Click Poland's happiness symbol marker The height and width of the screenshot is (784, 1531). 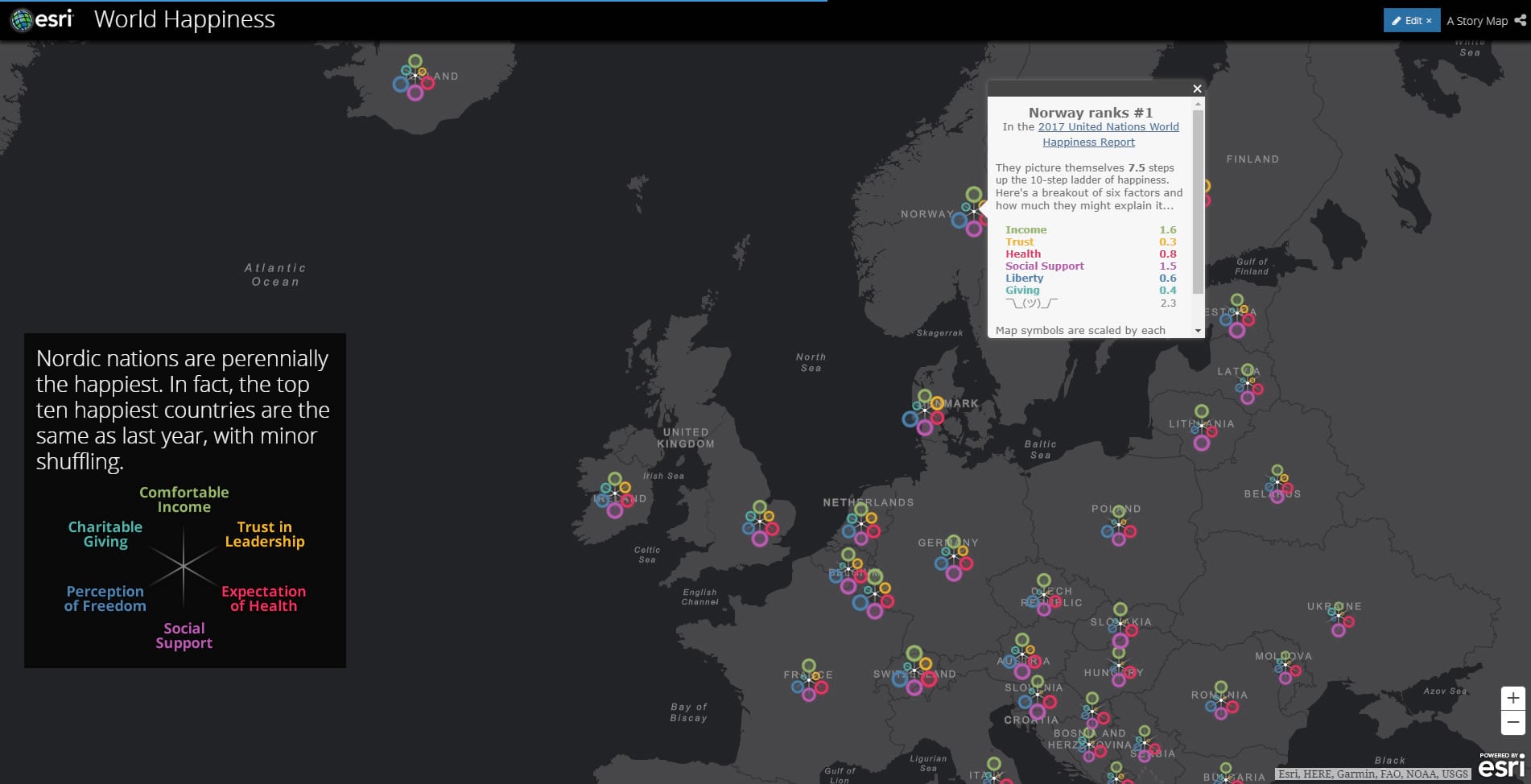[1118, 524]
